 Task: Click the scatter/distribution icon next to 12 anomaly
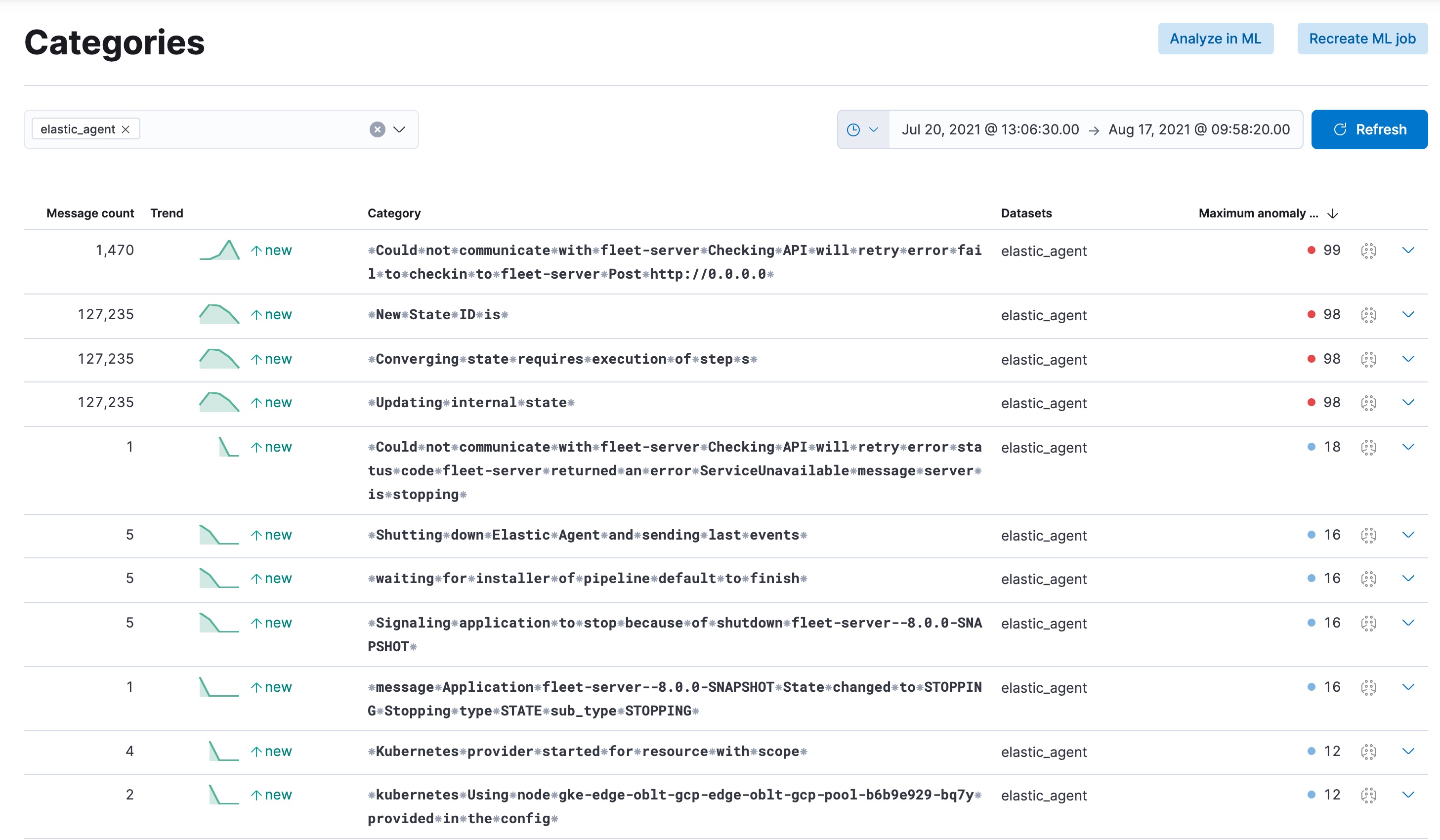click(x=1369, y=752)
